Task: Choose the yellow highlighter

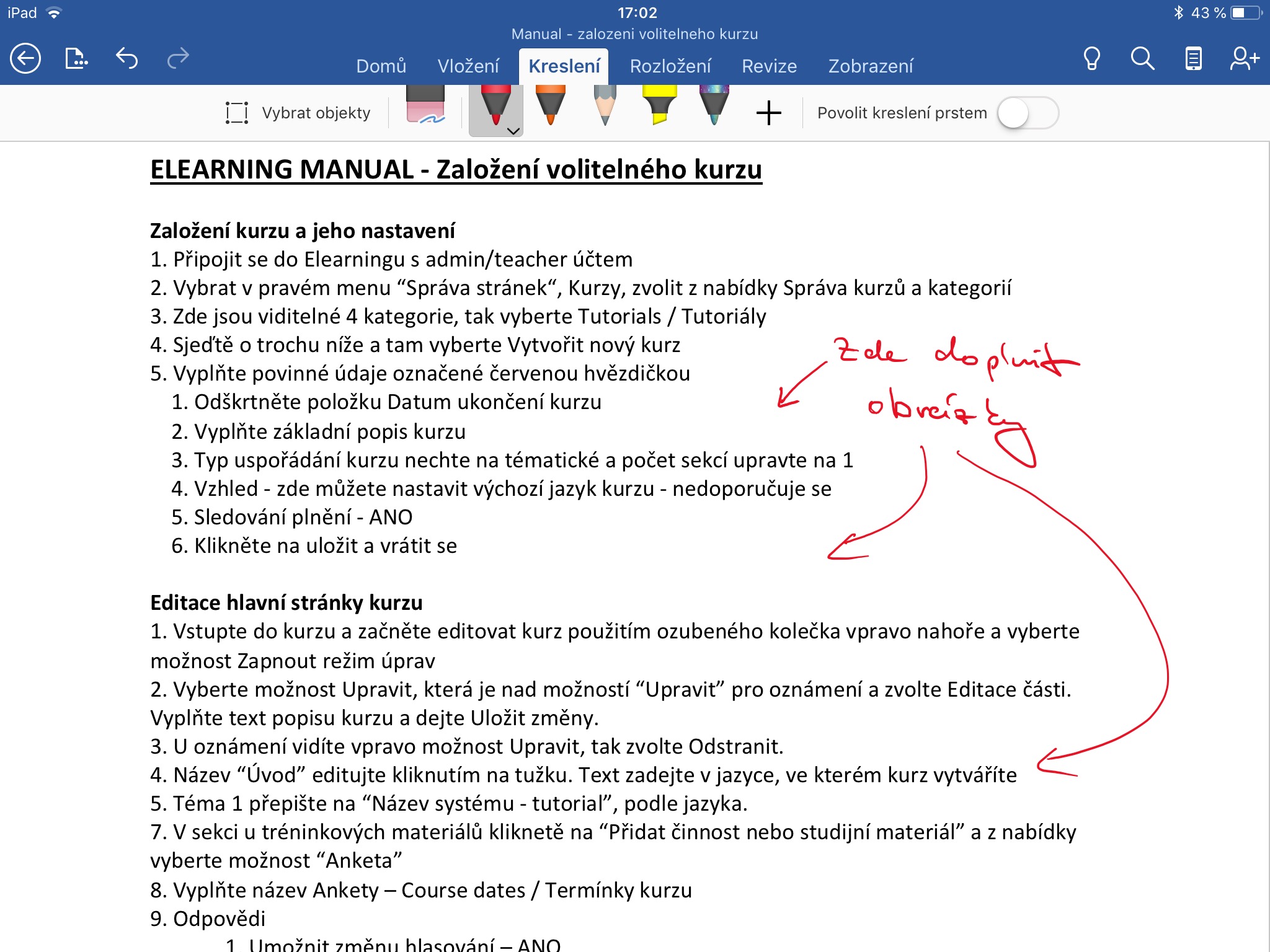Action: pyautogui.click(x=659, y=105)
